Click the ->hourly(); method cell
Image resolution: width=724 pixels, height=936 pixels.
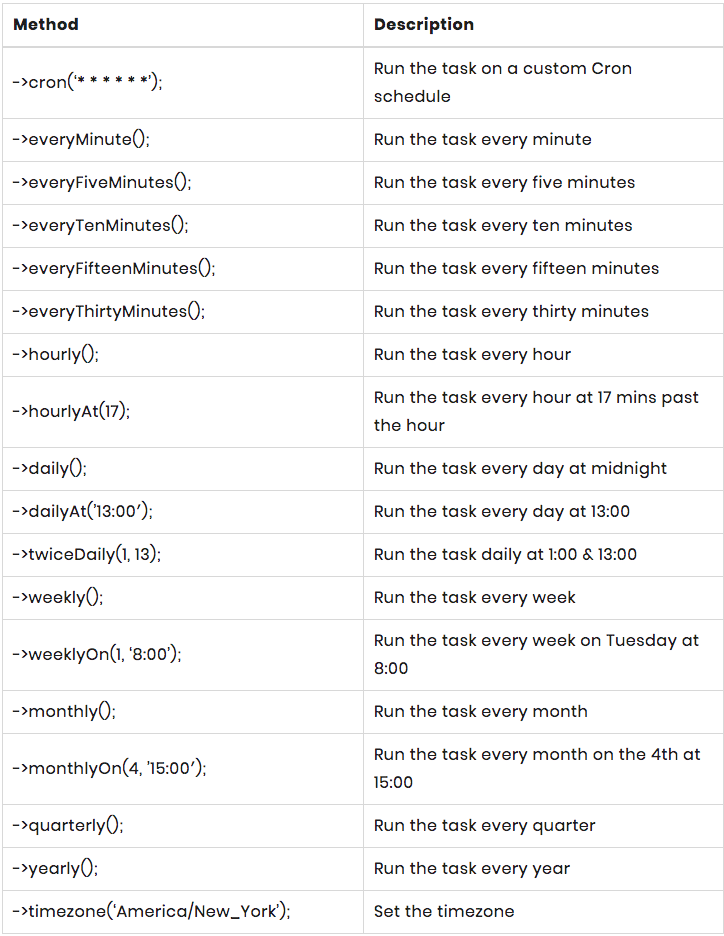click(56, 355)
